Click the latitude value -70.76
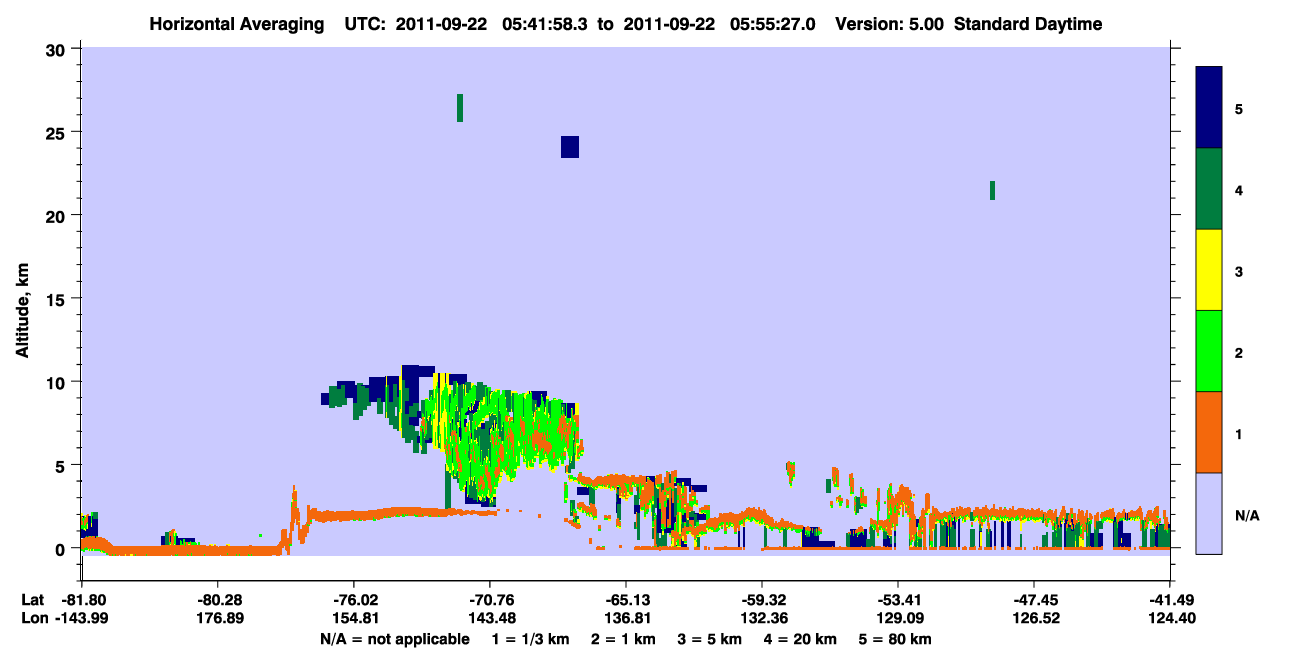 489,600
